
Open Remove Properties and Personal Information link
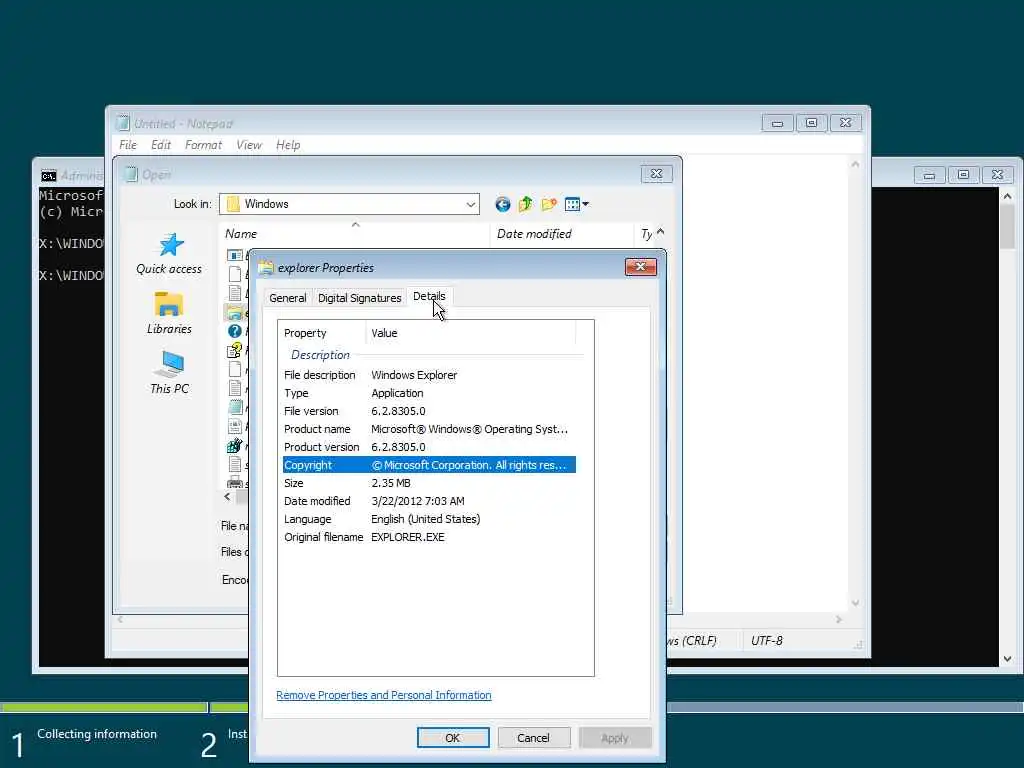click(383, 695)
